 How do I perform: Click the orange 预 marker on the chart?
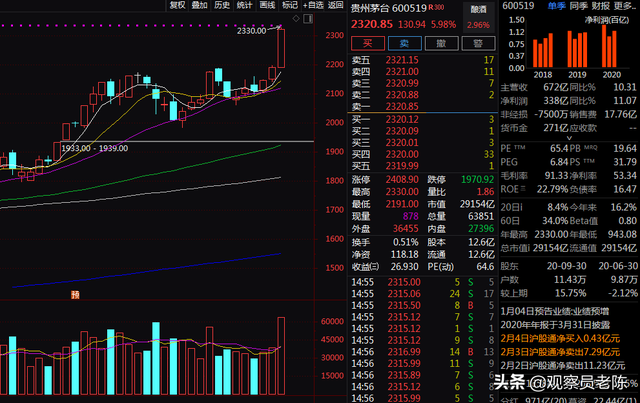(x=75, y=295)
